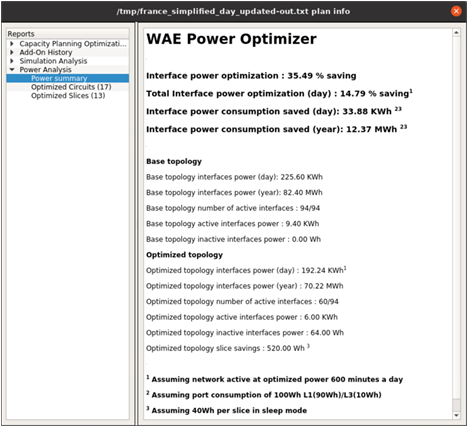Click Interface power consumption saved (year) line
The image size is (468, 427).
pos(277,129)
